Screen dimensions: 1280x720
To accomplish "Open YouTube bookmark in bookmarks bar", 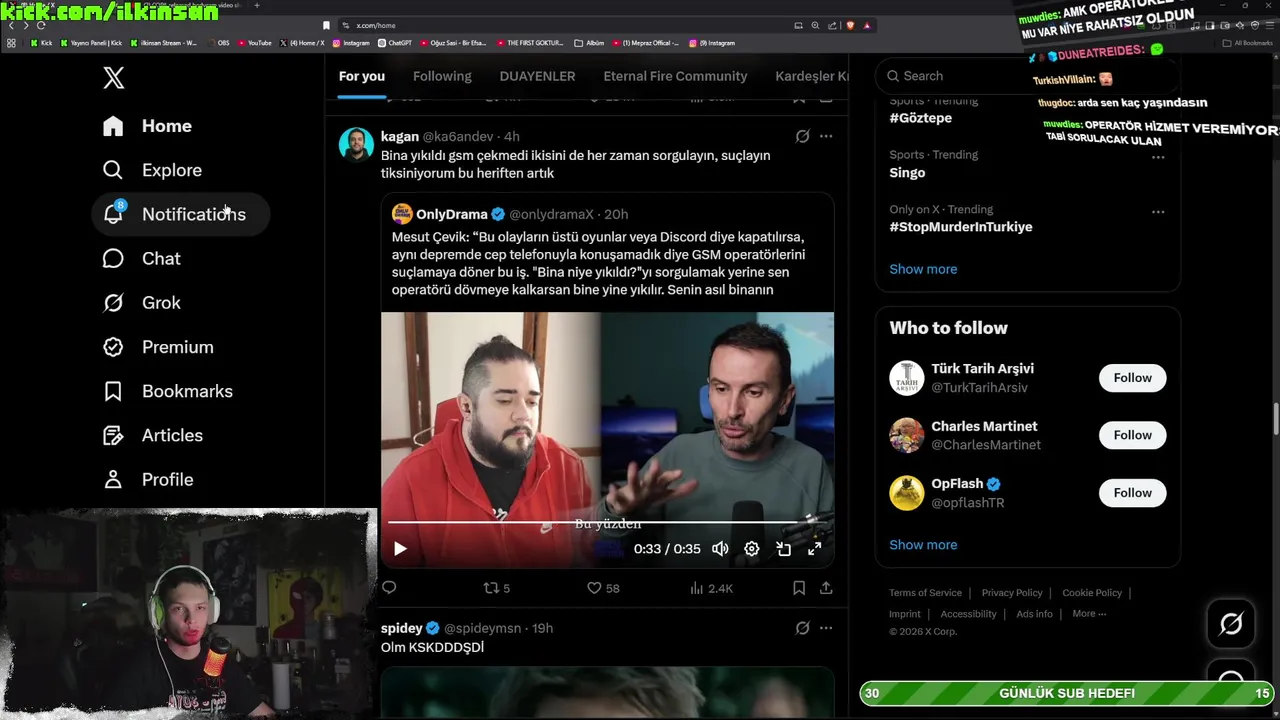I will [x=254, y=43].
